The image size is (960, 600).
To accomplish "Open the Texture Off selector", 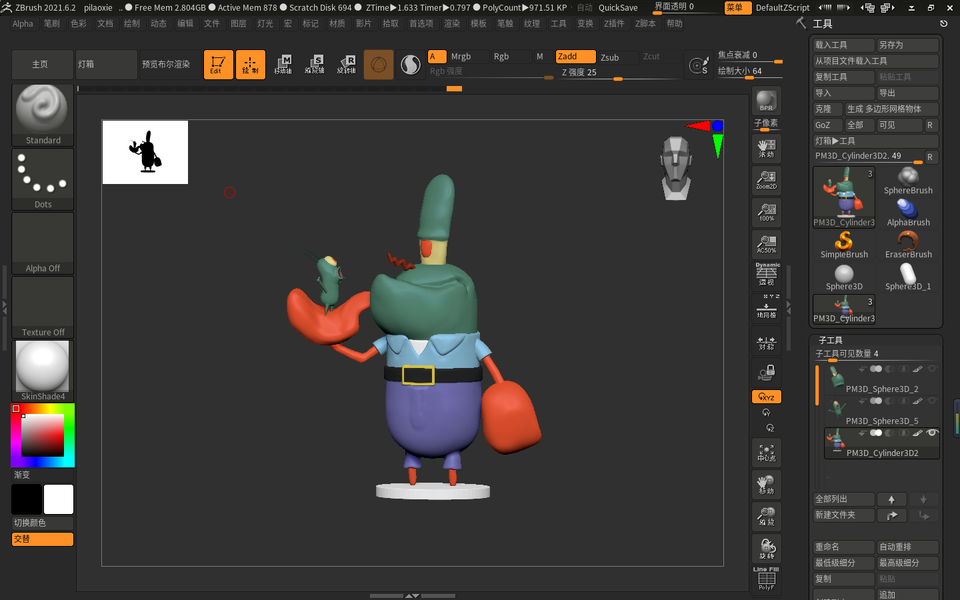I will (42, 307).
